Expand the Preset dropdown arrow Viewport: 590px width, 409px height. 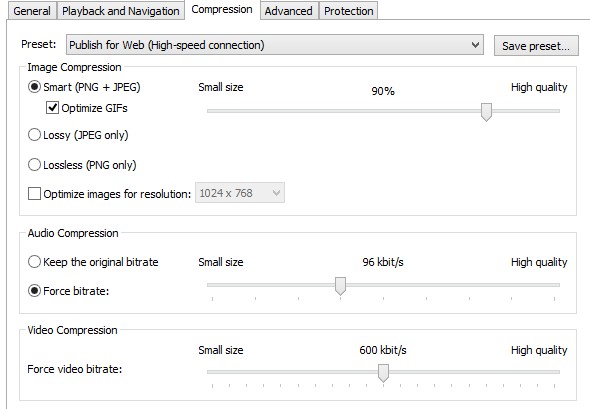point(475,45)
